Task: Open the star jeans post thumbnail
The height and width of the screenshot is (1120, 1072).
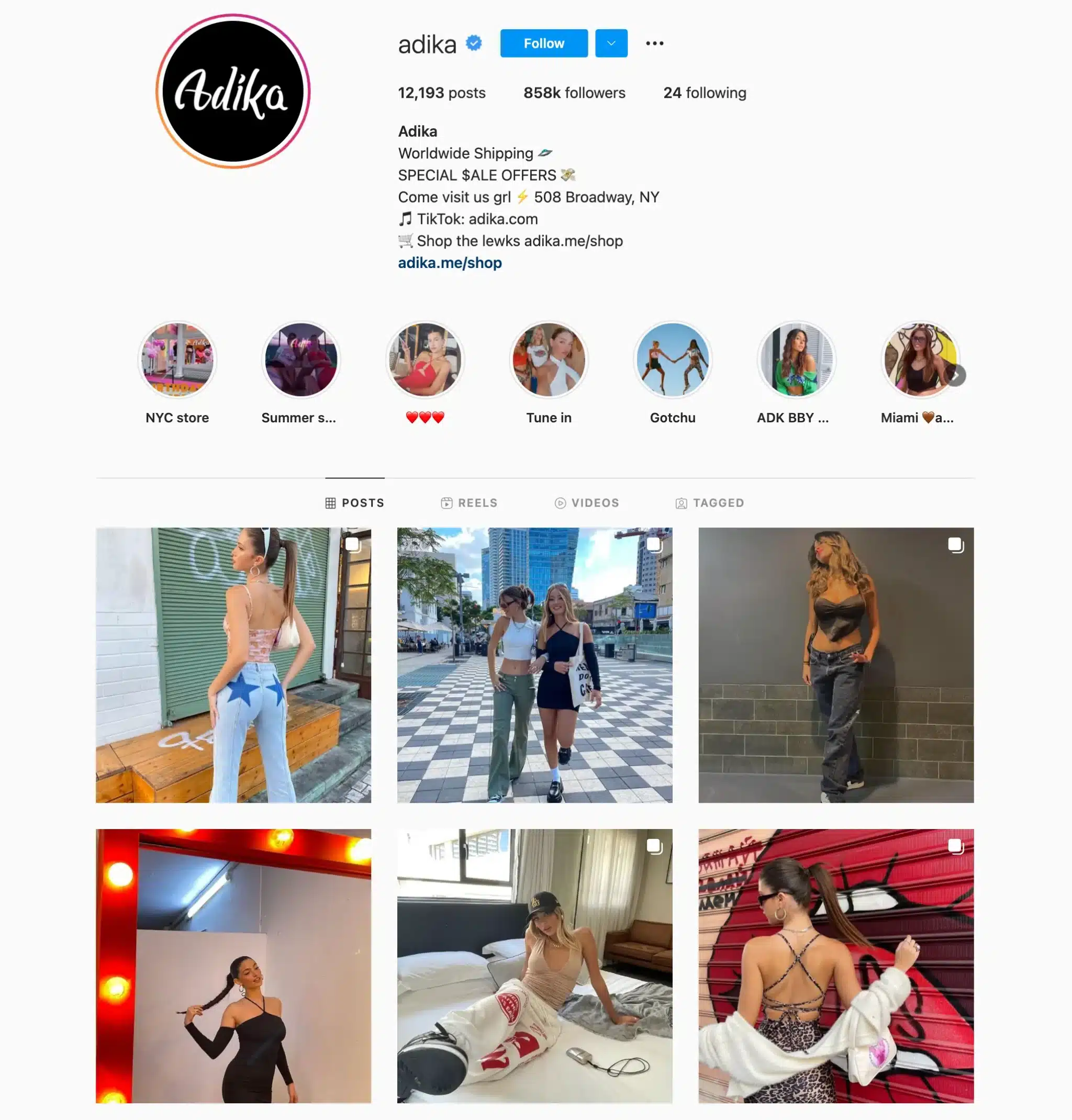Action: point(233,665)
